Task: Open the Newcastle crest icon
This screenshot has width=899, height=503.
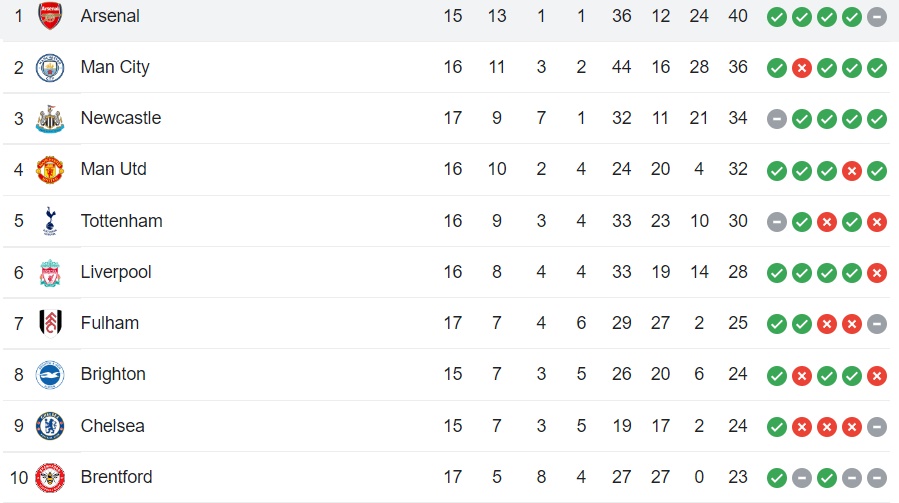Action: (50, 119)
